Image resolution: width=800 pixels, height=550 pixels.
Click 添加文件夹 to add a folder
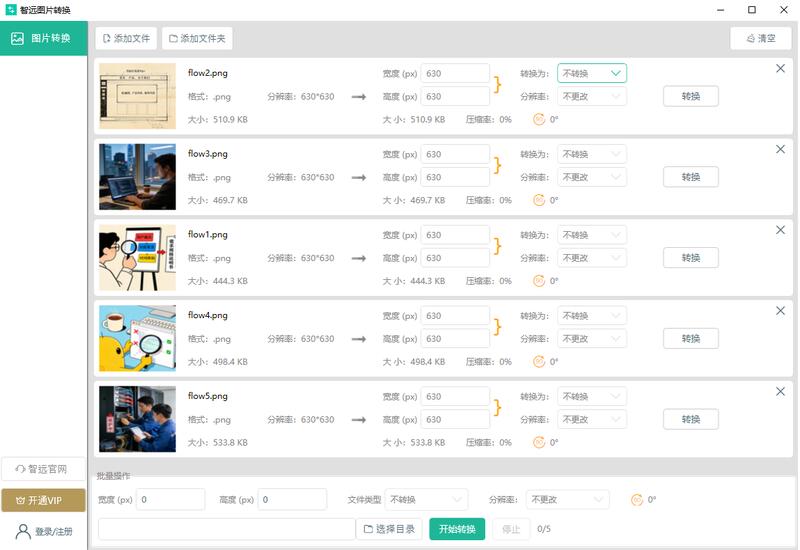pyautogui.click(x=197, y=38)
